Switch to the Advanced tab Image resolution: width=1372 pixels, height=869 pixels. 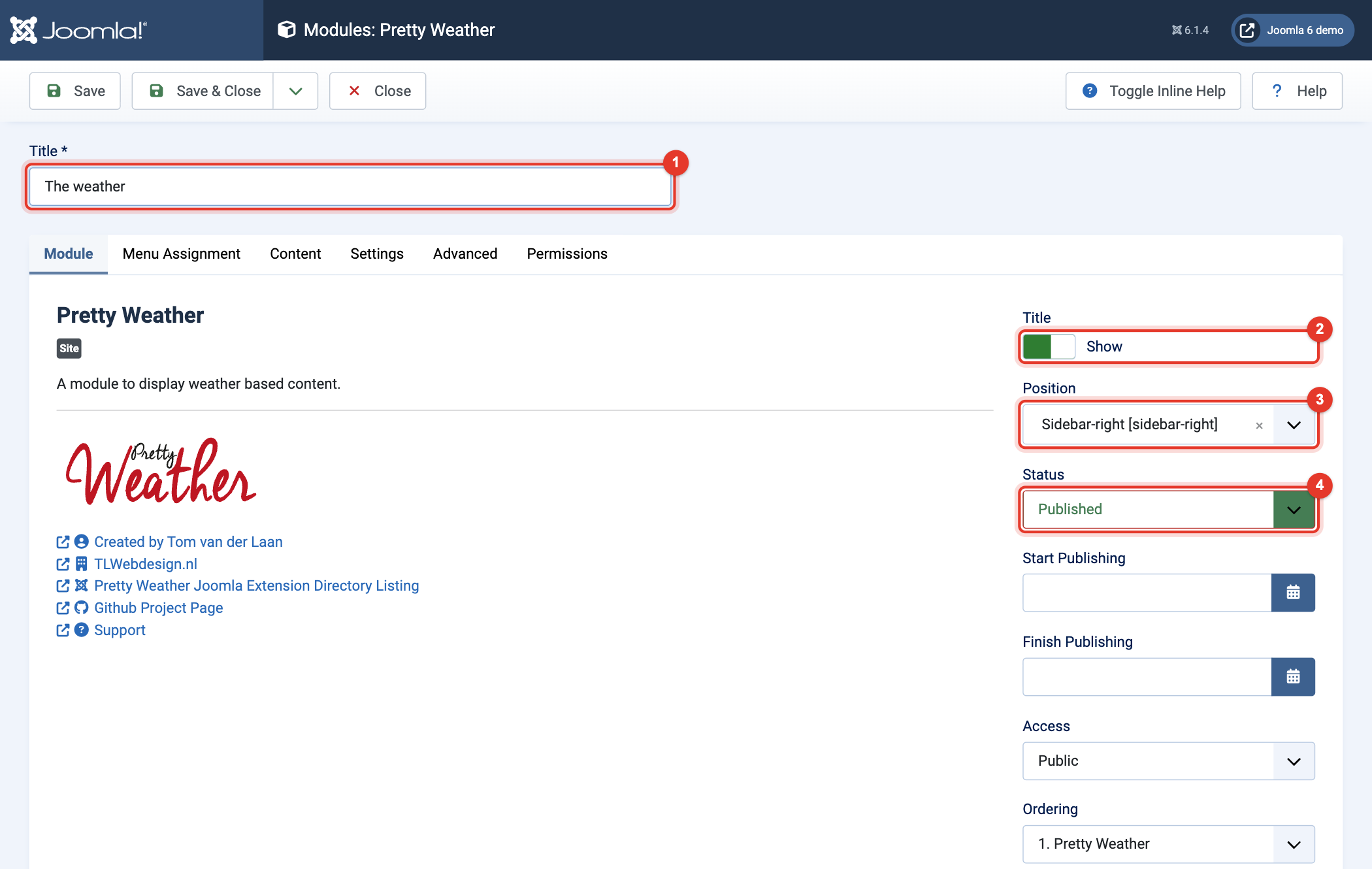tap(465, 254)
